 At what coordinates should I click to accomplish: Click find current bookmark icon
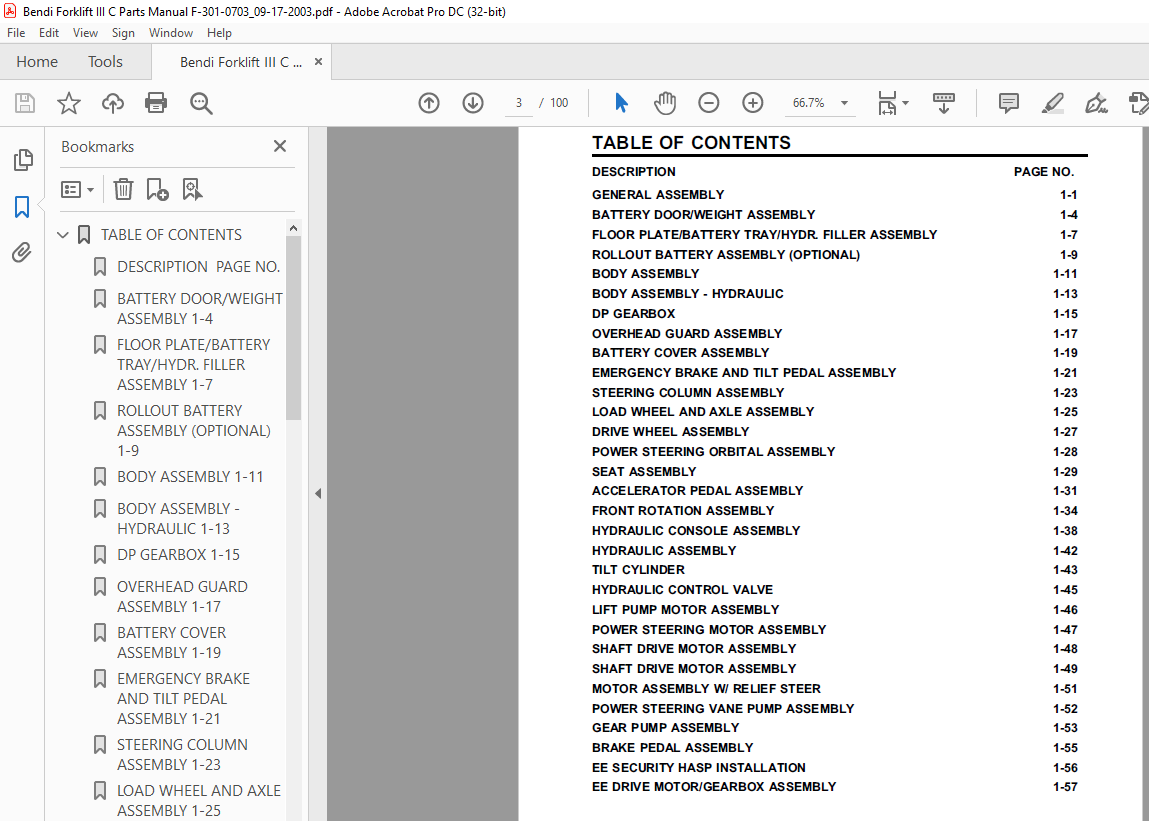(x=192, y=190)
